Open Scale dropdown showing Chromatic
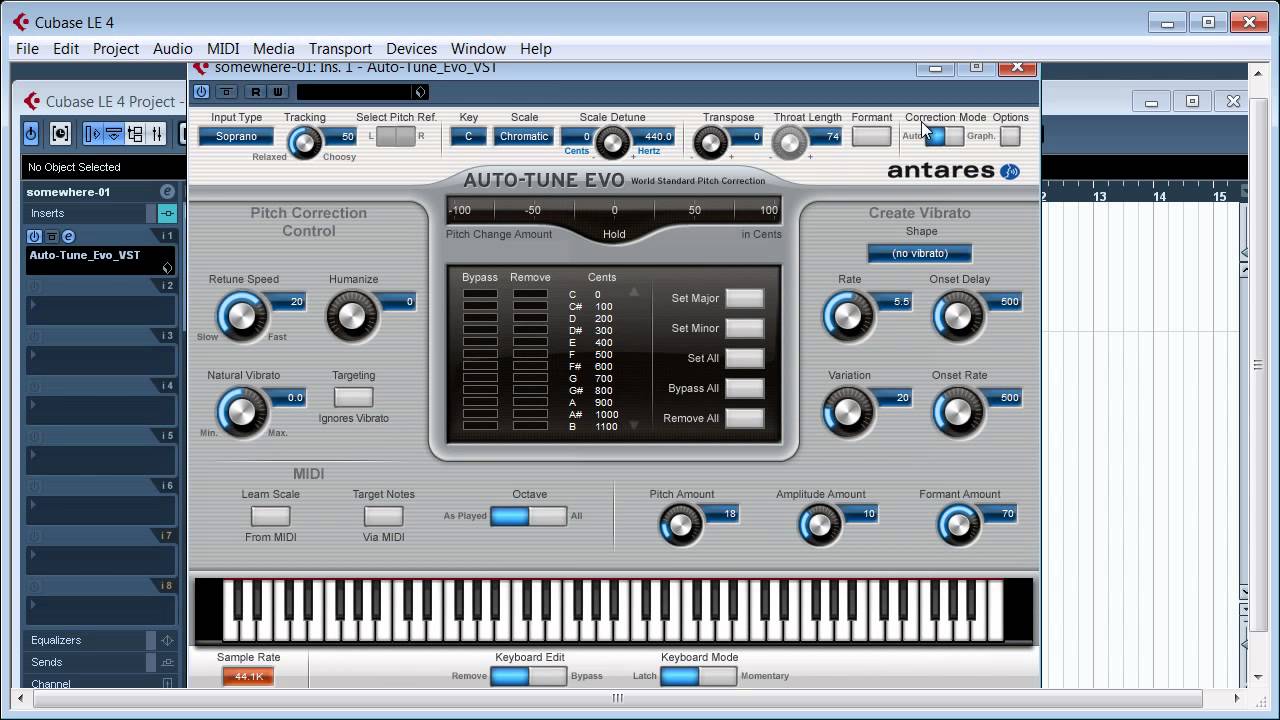This screenshot has width=1280, height=720. point(524,136)
